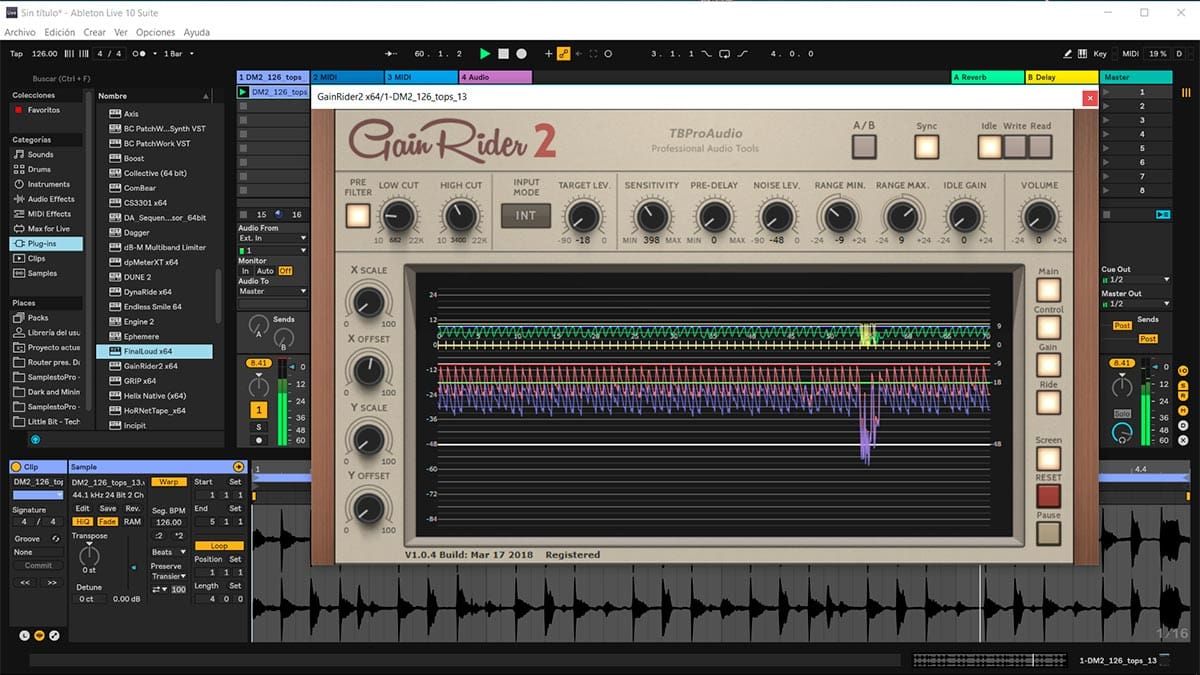Screen dimensions: 1200x675
Task: Open the metronome settings dropdown arrow
Action: point(155,53)
